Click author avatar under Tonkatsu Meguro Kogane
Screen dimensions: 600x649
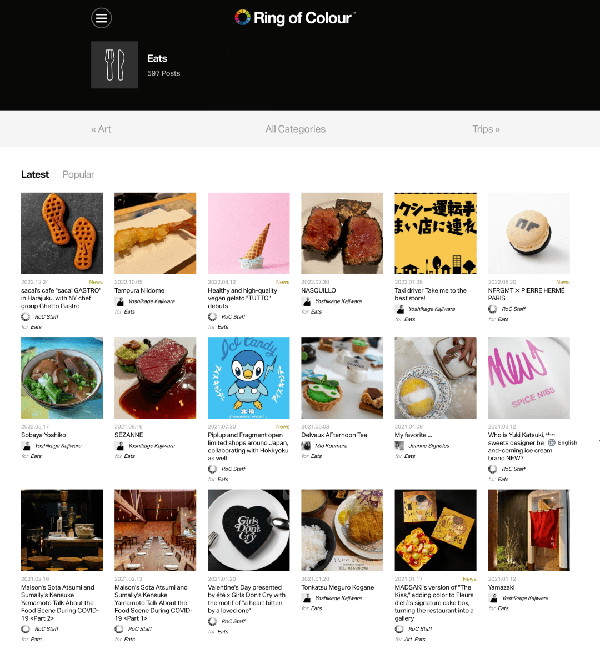[x=307, y=598]
